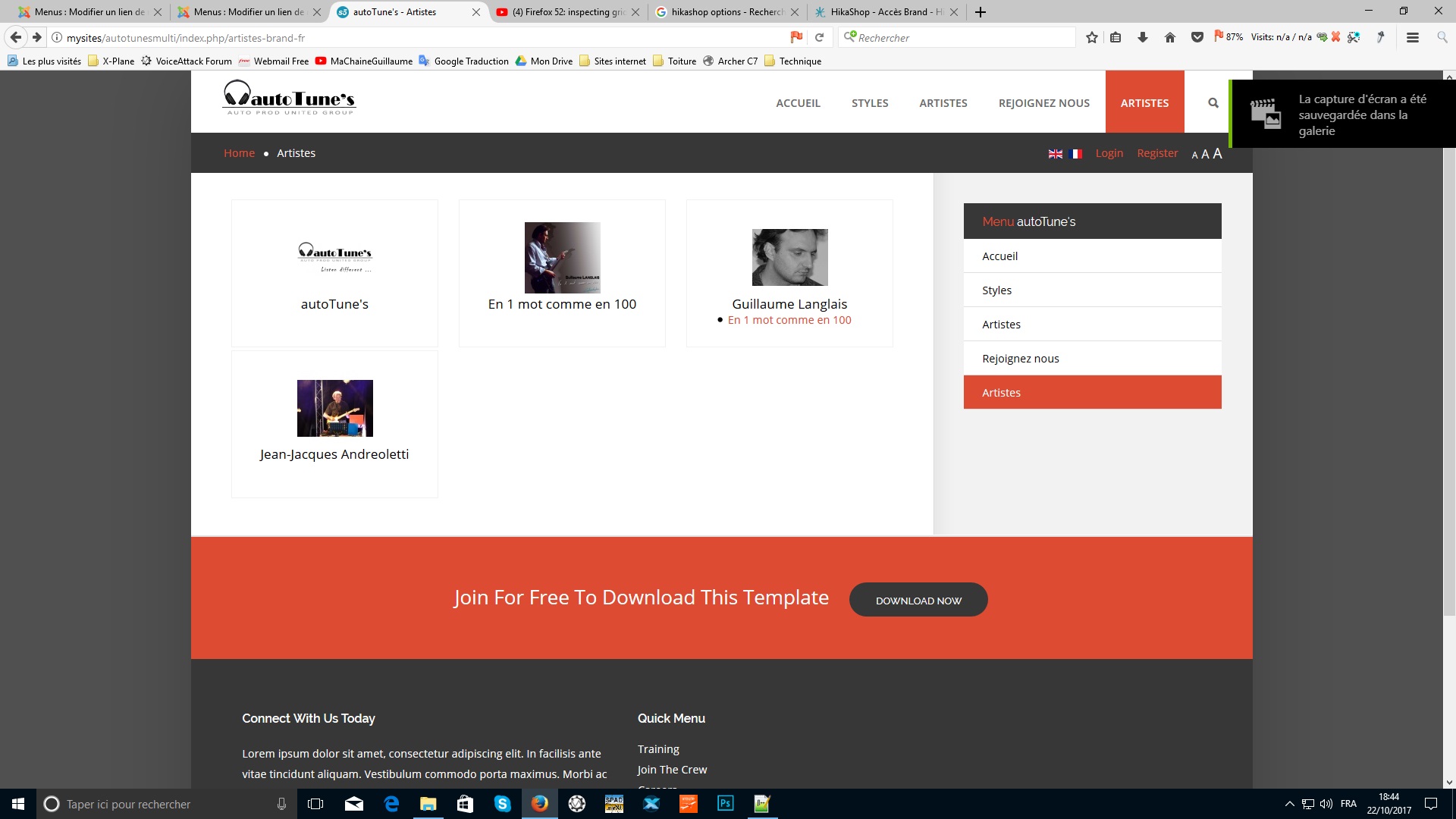Click the Pocket icon in the toolbar

[1197, 37]
